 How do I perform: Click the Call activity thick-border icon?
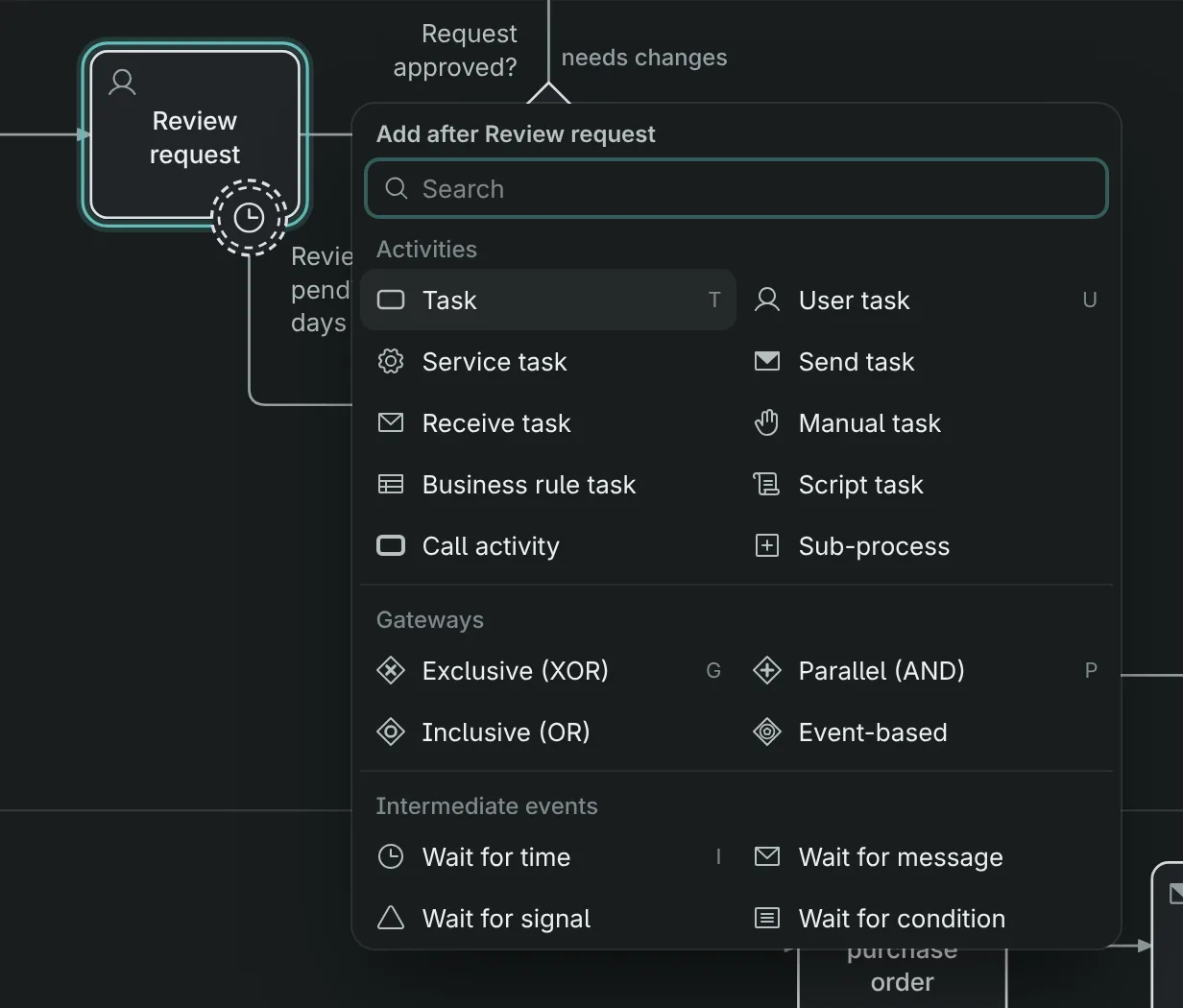pos(391,545)
